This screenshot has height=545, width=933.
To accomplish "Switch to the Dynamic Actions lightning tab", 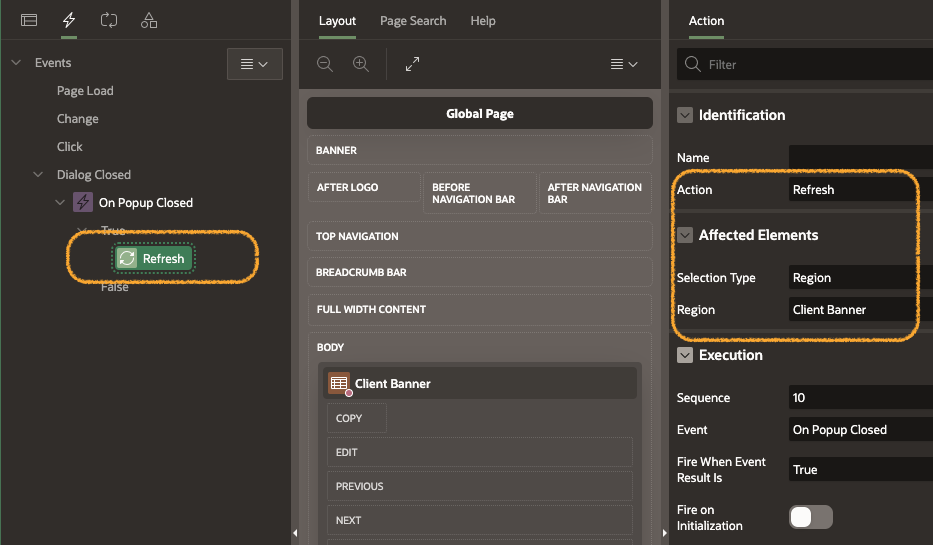I will (x=69, y=20).
